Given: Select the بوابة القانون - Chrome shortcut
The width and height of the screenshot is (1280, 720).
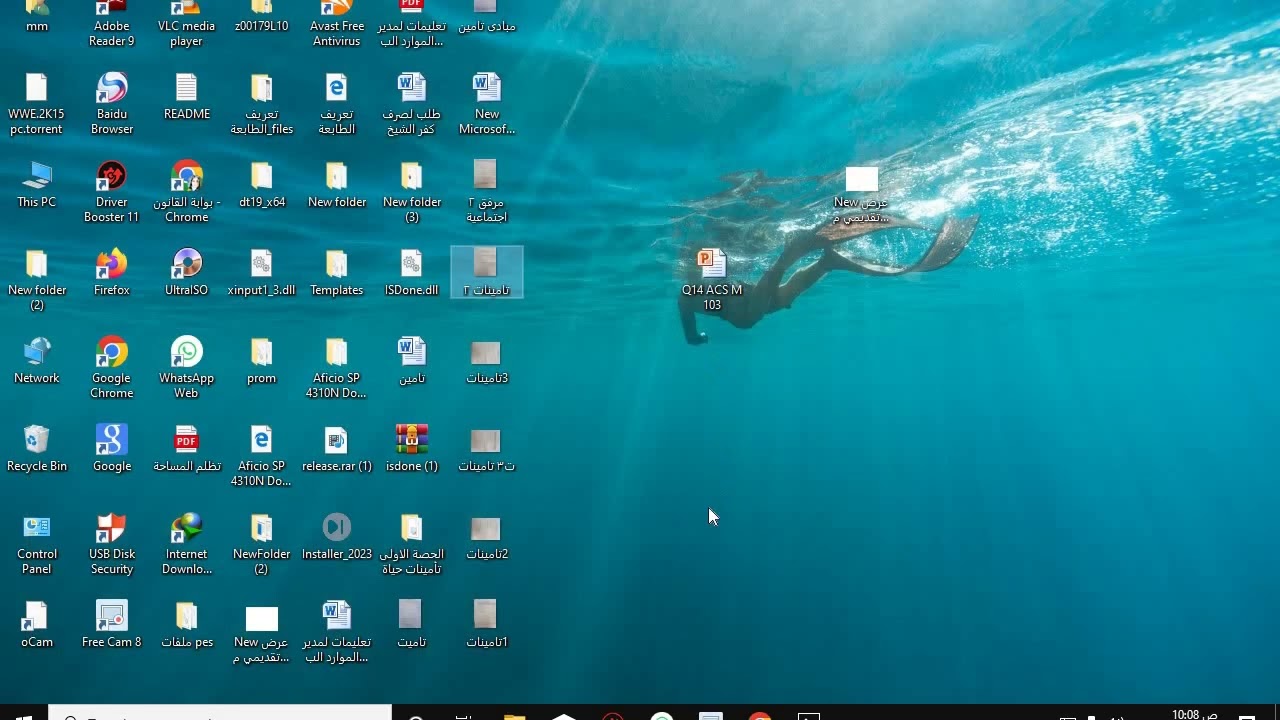Looking at the screenshot, I should click(186, 192).
